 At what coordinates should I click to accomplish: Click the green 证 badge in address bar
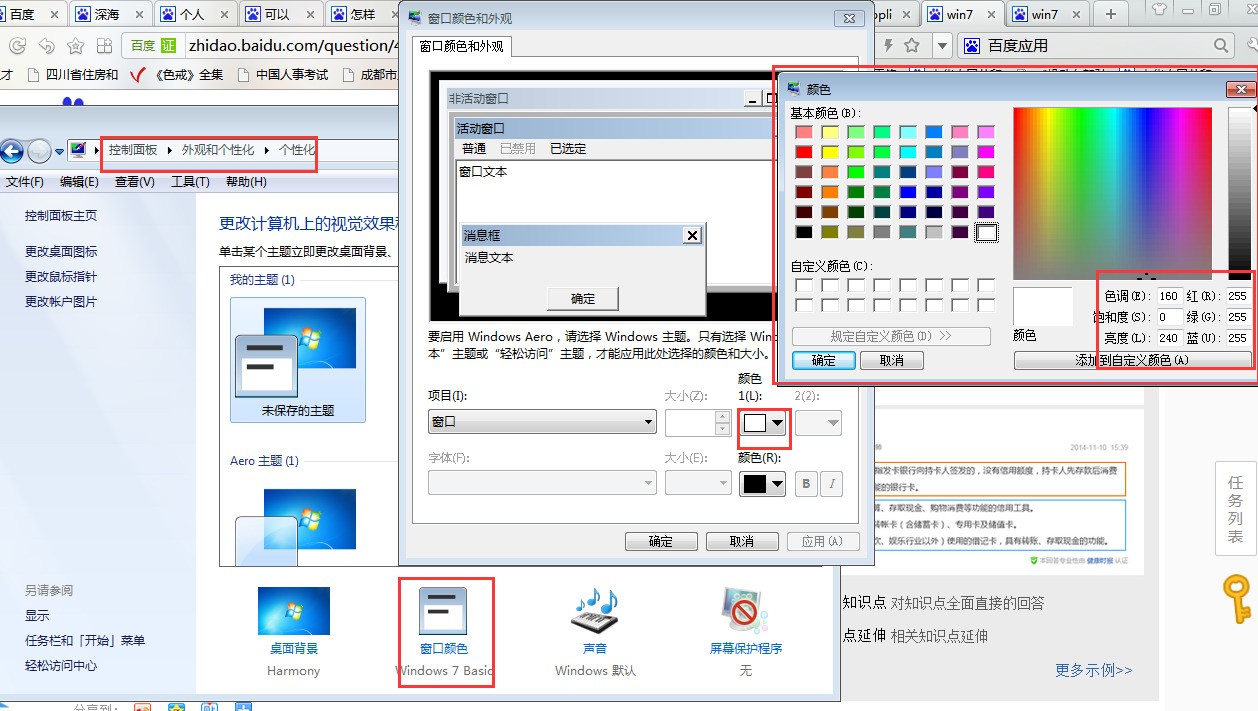pyautogui.click(x=168, y=46)
